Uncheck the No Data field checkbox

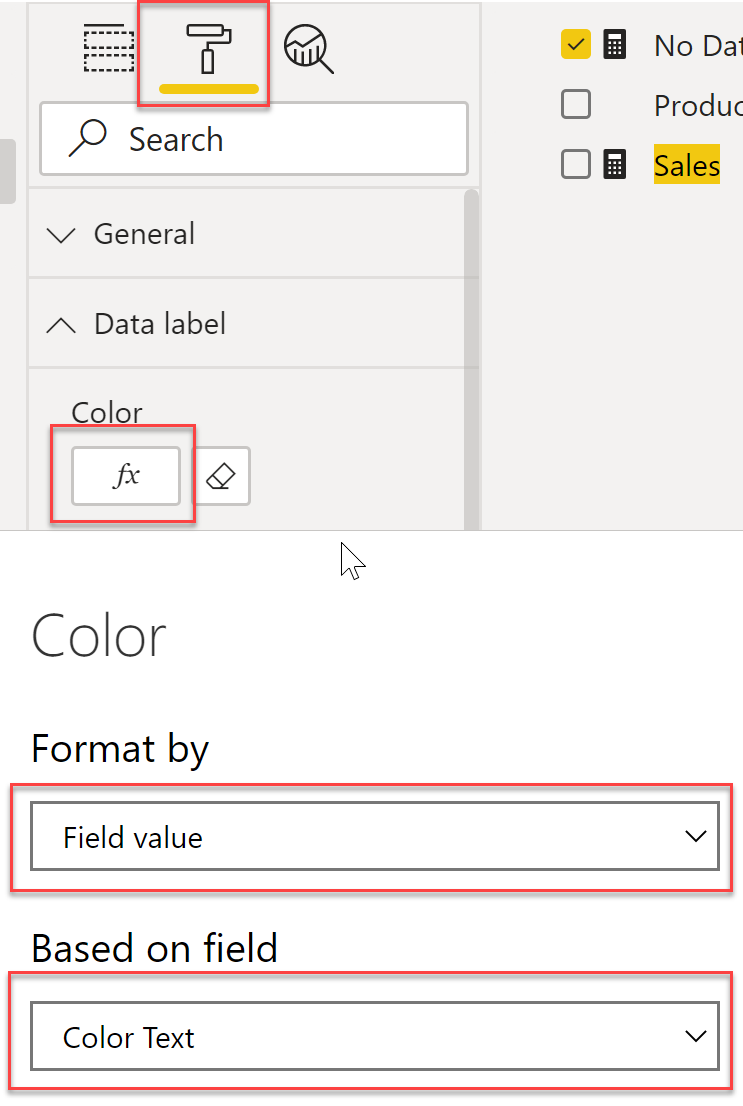pyautogui.click(x=576, y=44)
